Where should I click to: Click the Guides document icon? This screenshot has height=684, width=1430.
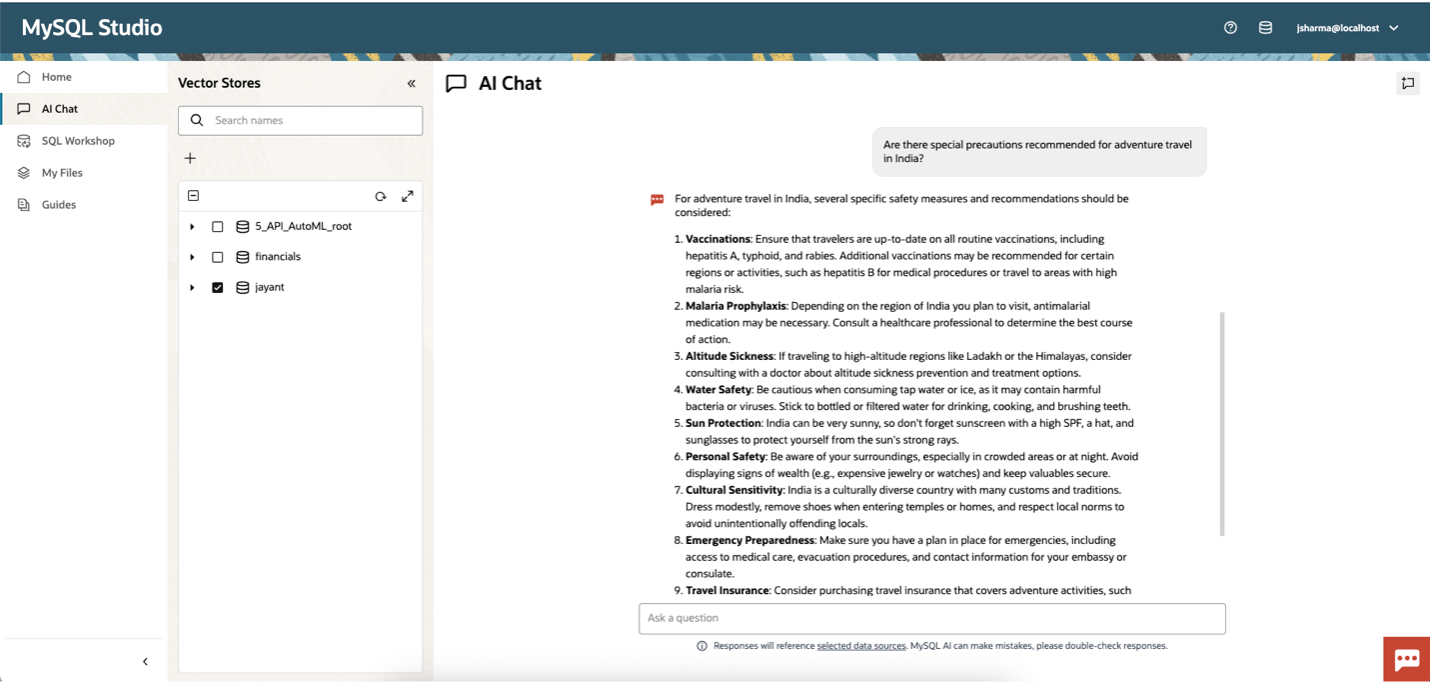point(24,205)
